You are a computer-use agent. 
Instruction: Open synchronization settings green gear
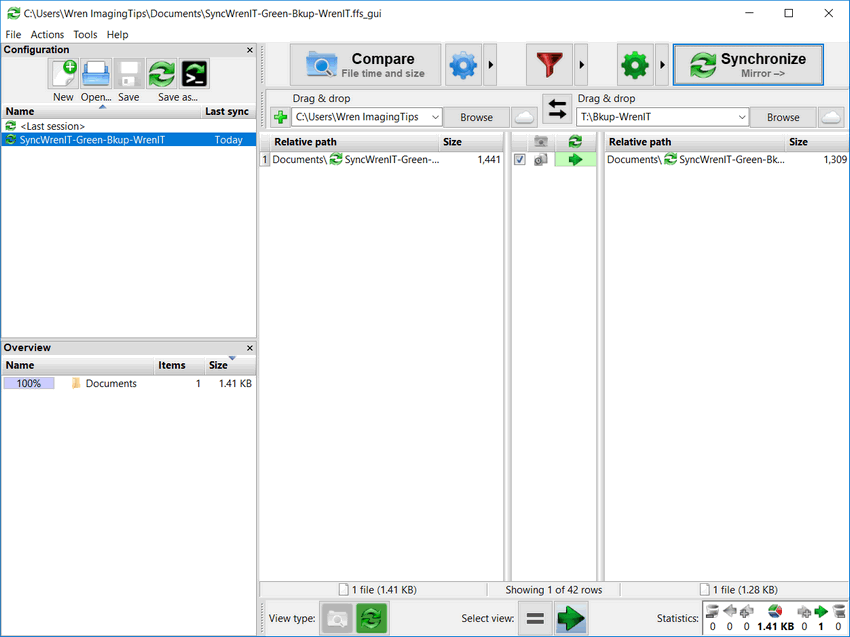pyautogui.click(x=634, y=66)
